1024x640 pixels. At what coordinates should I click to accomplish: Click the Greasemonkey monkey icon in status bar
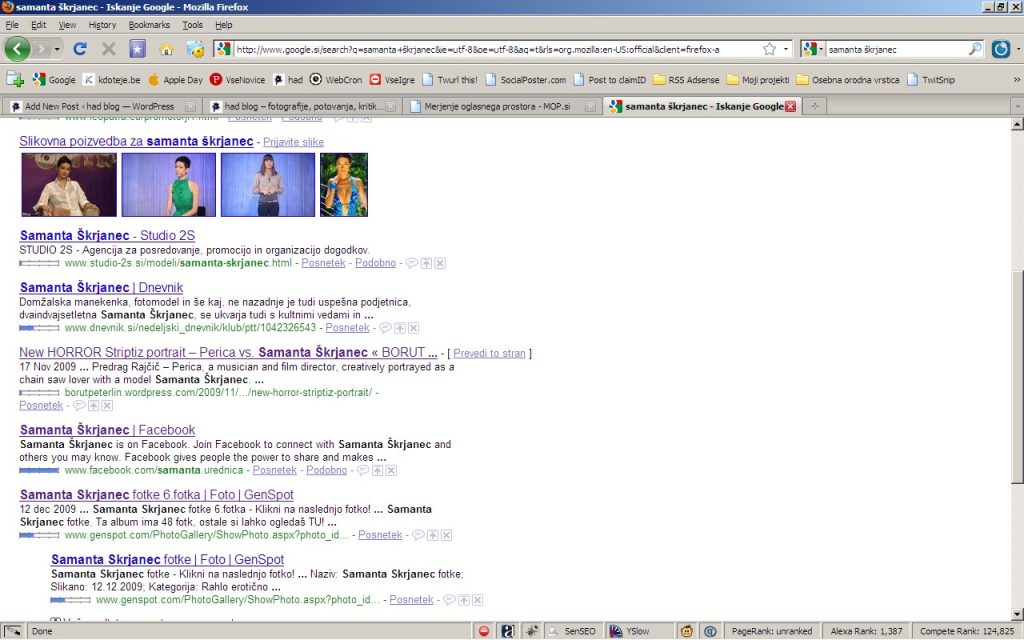686,631
